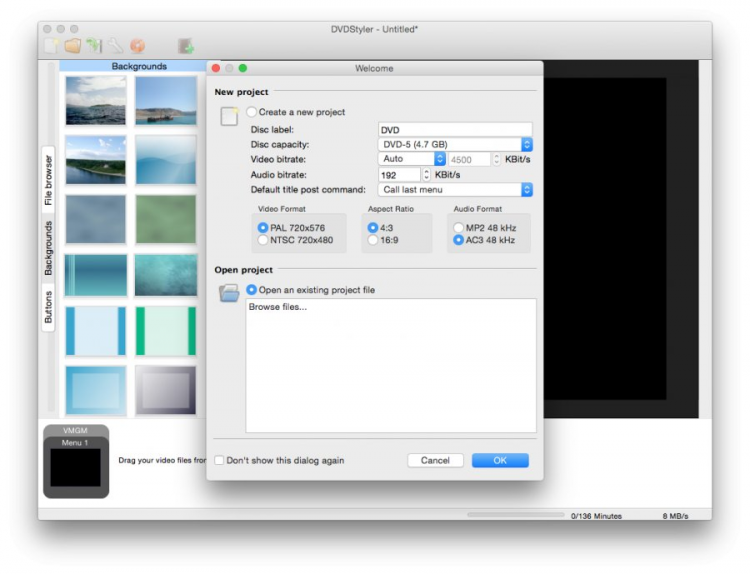Click the Audio bitrate stepper arrows
Viewport: 750px width, 574px height.
tap(426, 175)
